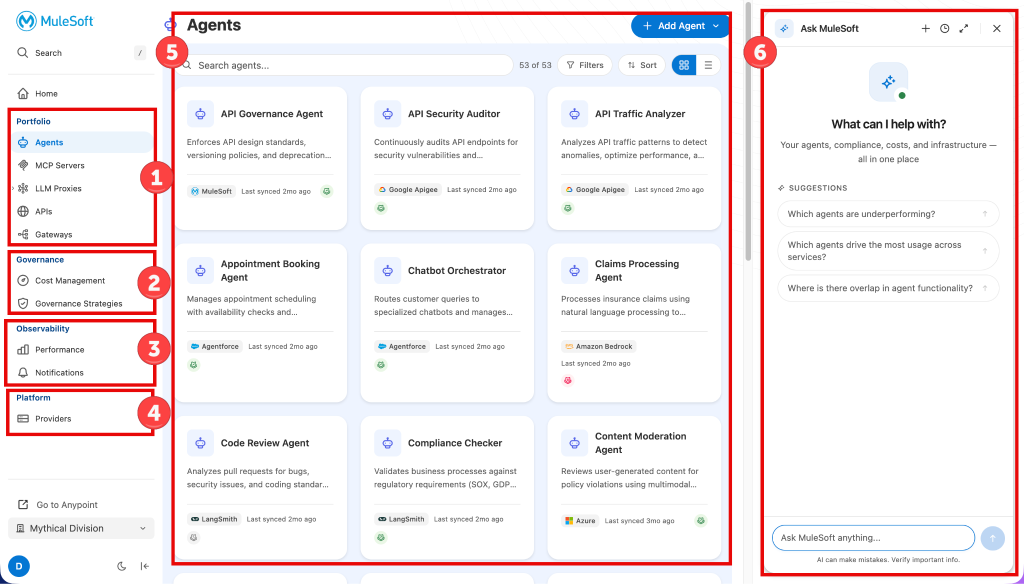Screen dimensions: 1024x584
Task: Start a new Ask MuleSoft chat
Action: pos(925,29)
